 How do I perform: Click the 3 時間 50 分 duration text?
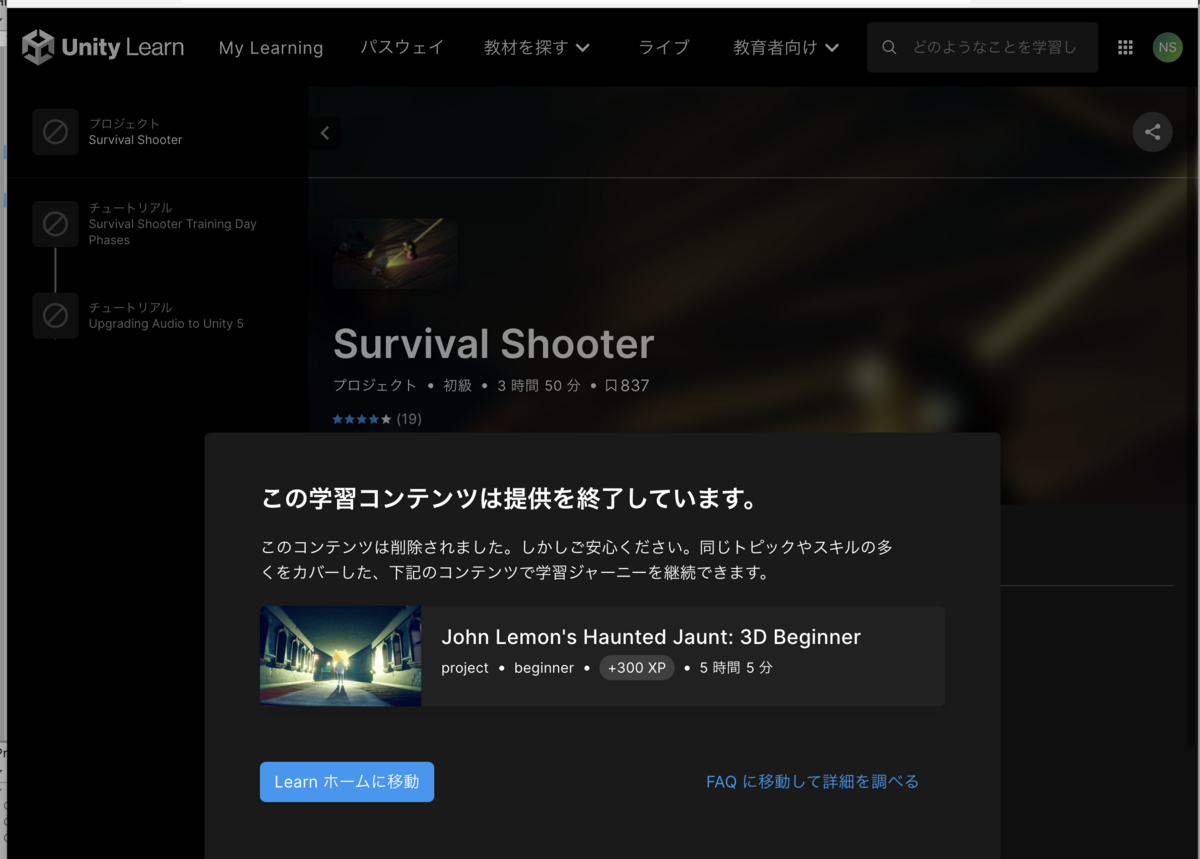tap(539, 385)
